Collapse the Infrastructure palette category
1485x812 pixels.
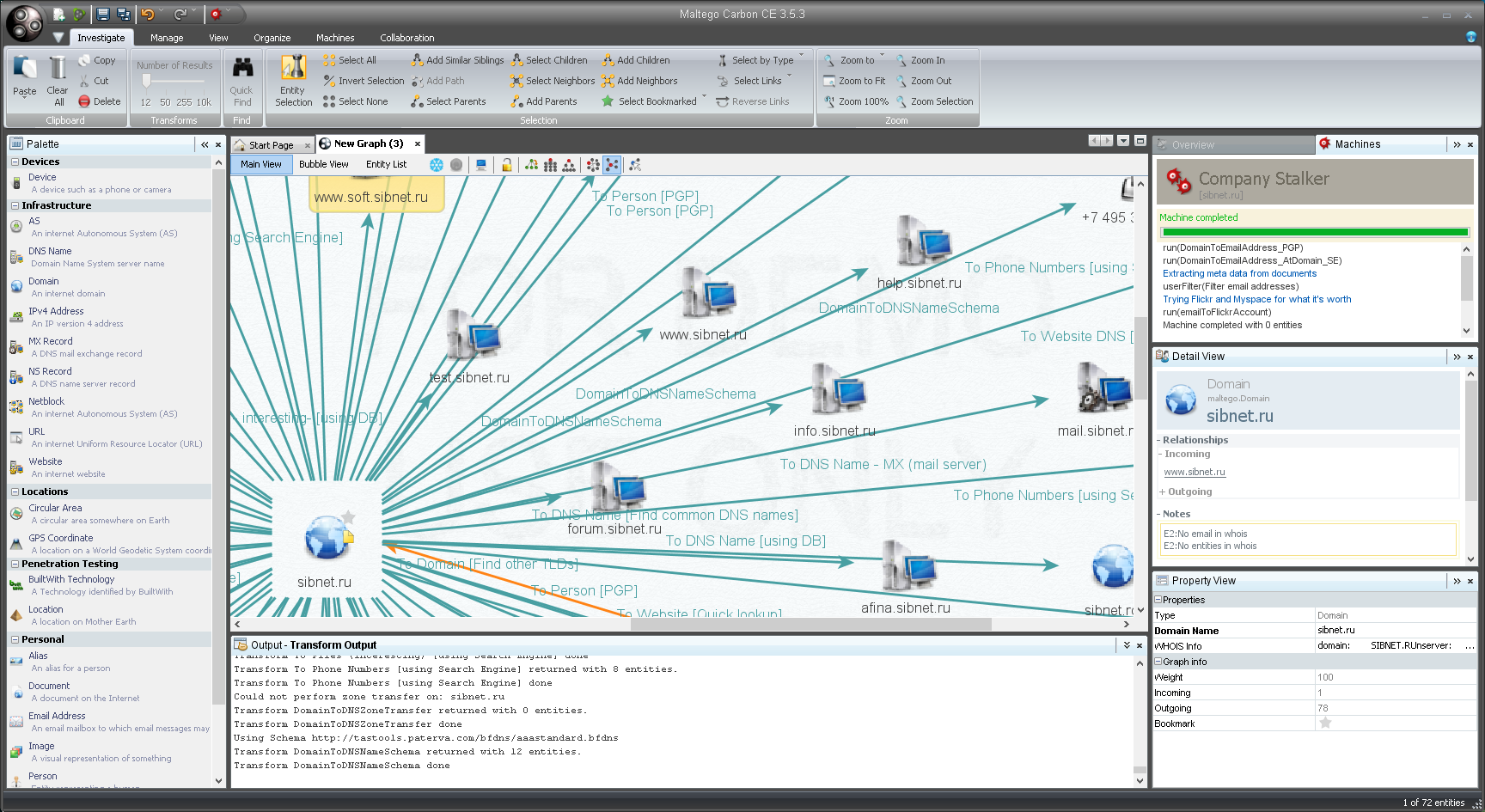[15, 206]
